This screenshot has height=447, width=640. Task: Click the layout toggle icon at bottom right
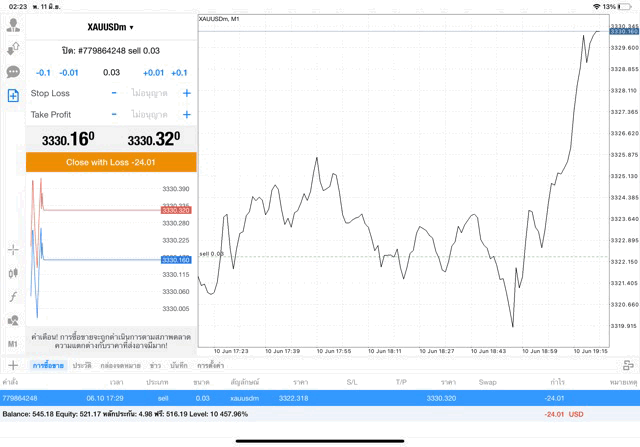626,366
